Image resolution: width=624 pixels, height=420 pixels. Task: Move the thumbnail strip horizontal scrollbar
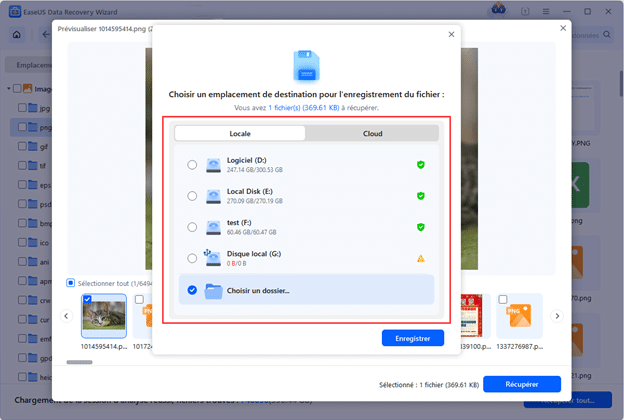(79, 362)
